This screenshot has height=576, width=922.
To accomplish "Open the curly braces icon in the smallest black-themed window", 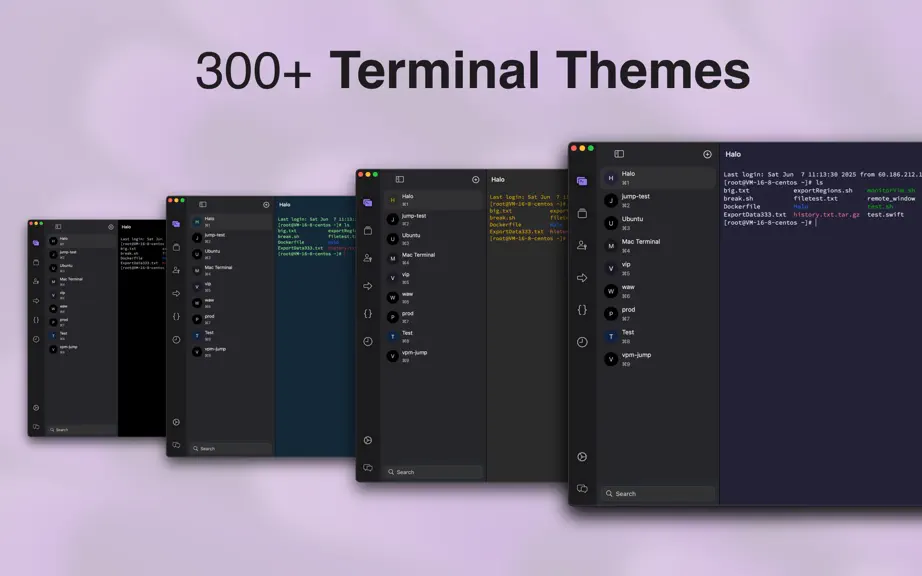I will [x=36, y=320].
